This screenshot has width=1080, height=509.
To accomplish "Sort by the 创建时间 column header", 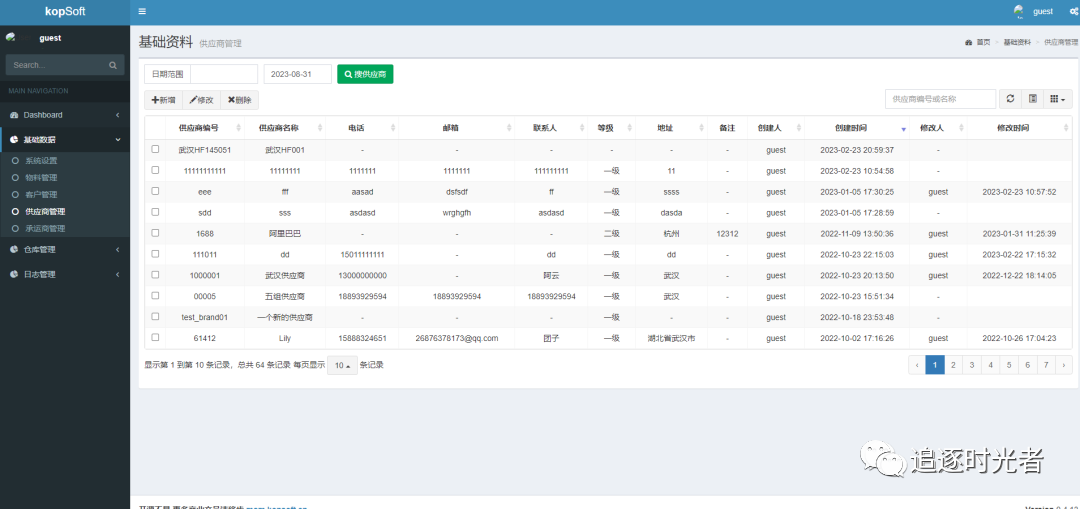I will tap(851, 128).
